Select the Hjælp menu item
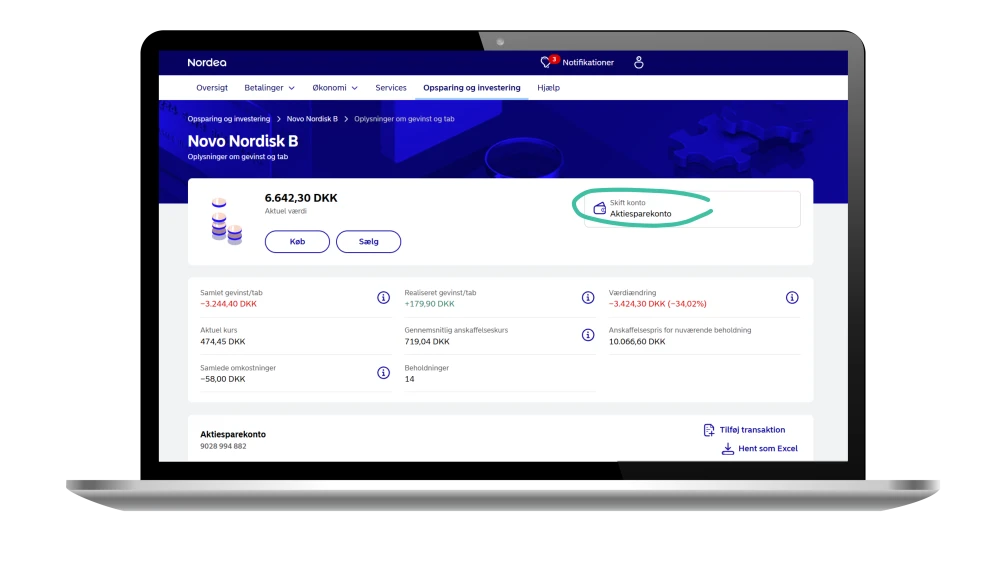The width and height of the screenshot is (1000, 563). (548, 88)
